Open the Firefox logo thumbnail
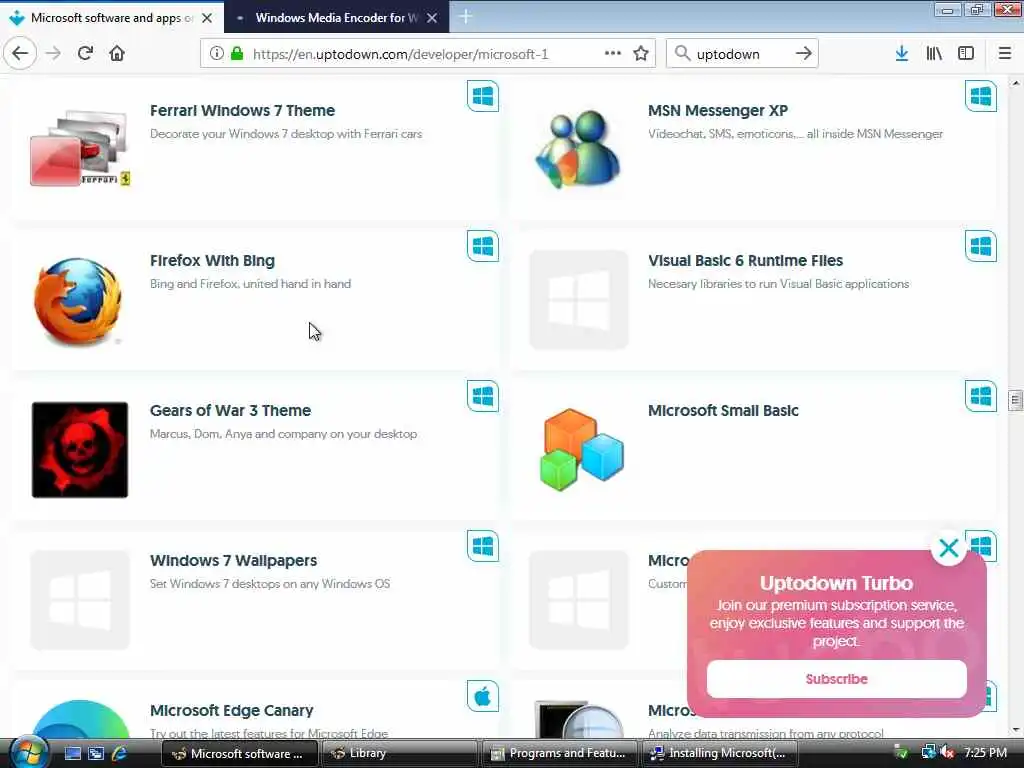The height and width of the screenshot is (768, 1024). click(78, 300)
